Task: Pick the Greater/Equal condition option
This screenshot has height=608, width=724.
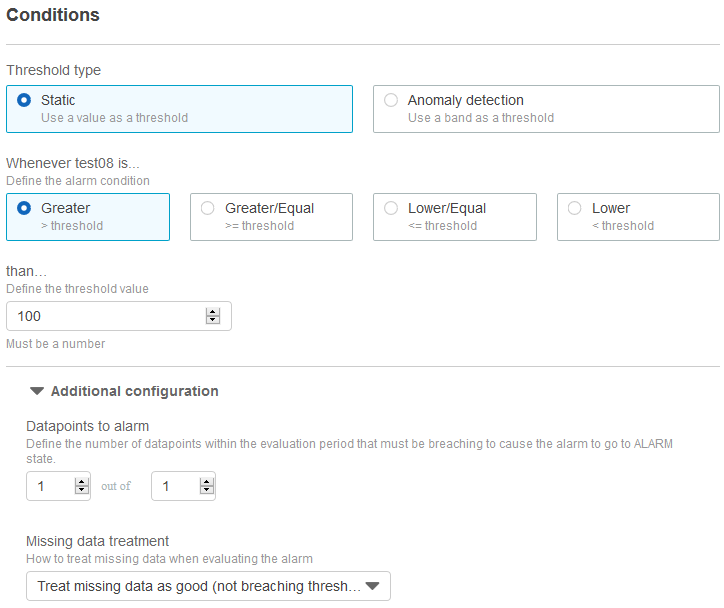Action: (208, 208)
